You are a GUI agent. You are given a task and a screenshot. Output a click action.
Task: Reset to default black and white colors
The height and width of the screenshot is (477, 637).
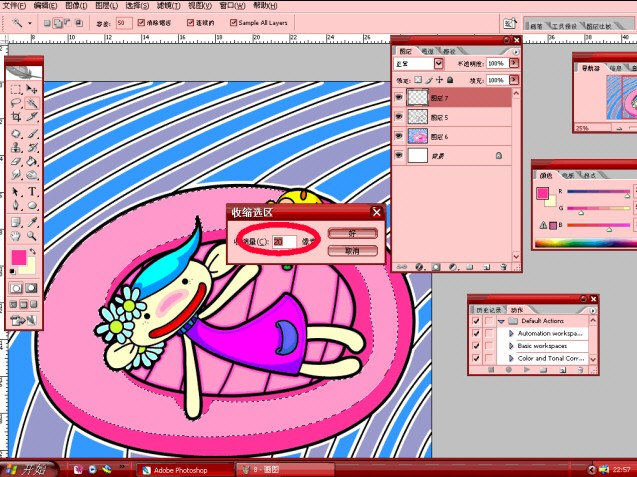13,271
